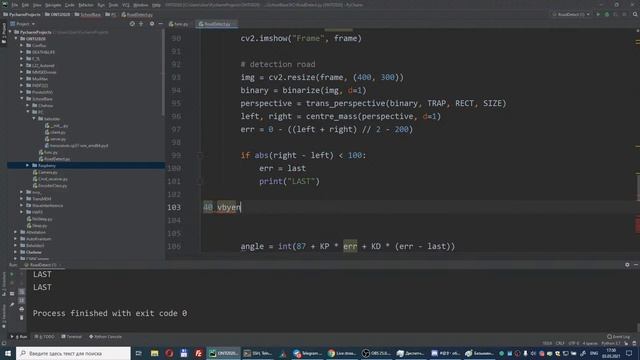Open Event Log
The height and width of the screenshot is (360, 640).
click(x=618, y=337)
